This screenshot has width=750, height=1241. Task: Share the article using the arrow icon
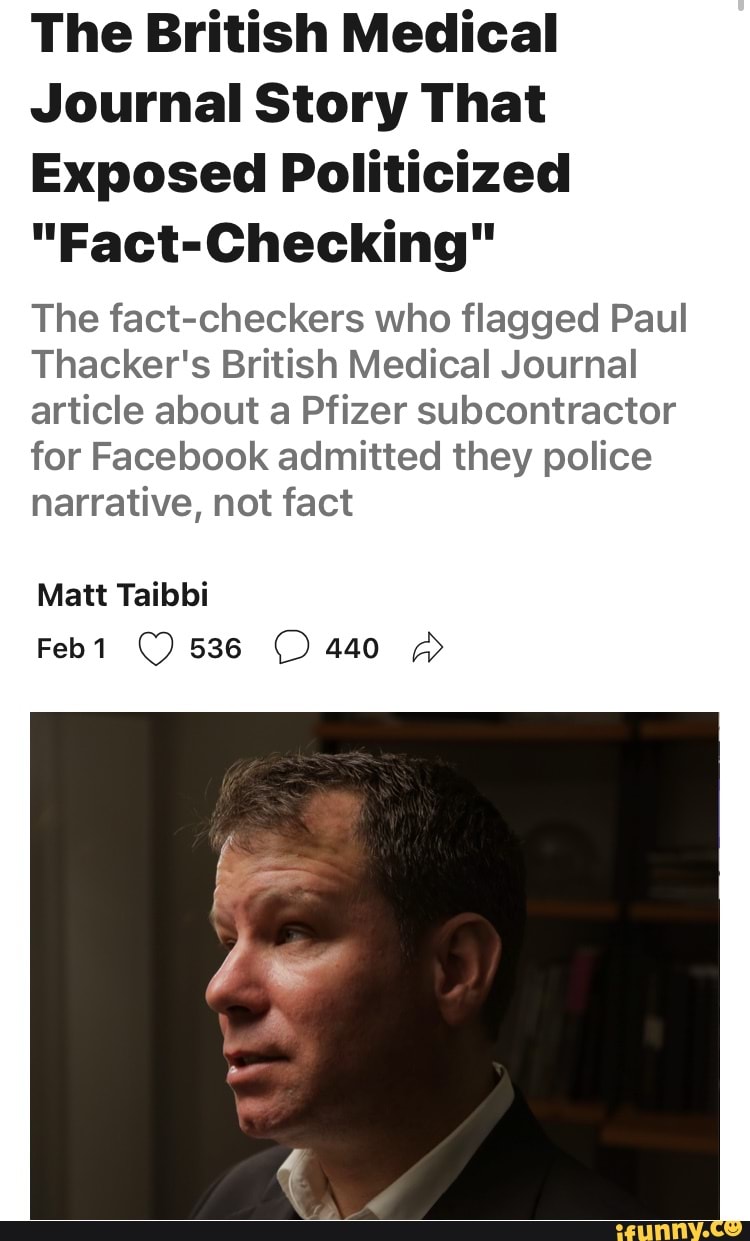pos(426,648)
